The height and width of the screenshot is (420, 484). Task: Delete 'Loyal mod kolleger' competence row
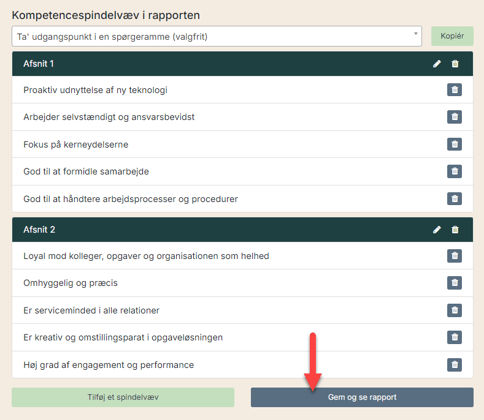tap(454, 256)
